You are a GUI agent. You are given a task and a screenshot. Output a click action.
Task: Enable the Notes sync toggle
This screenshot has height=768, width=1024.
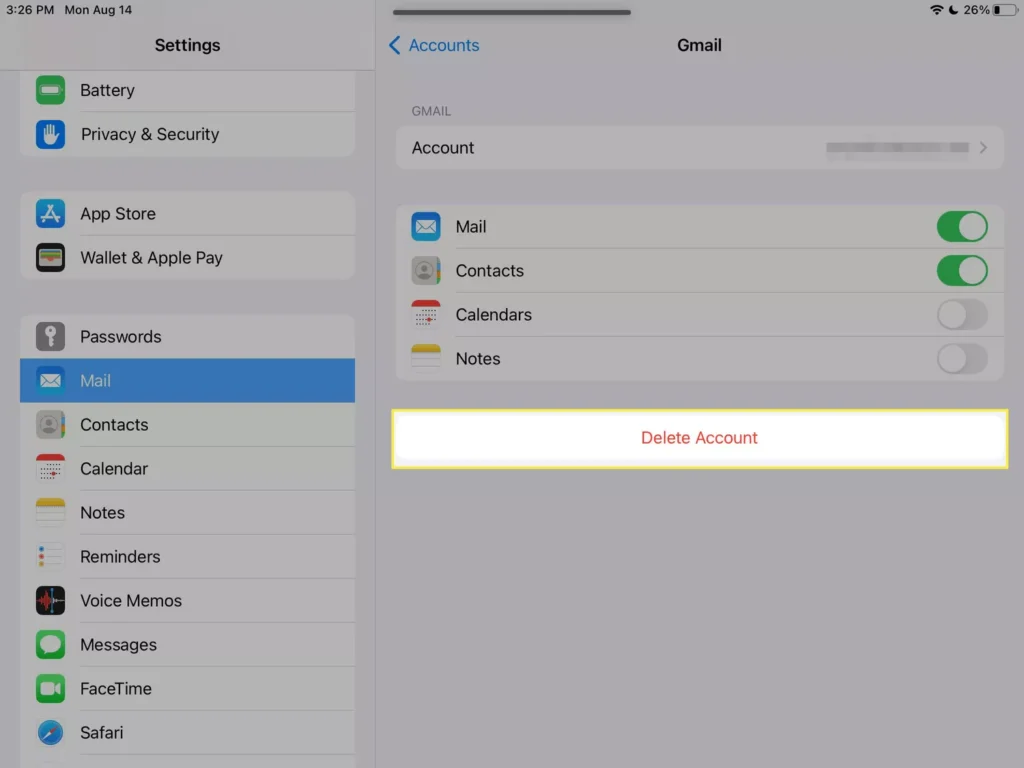click(x=961, y=359)
